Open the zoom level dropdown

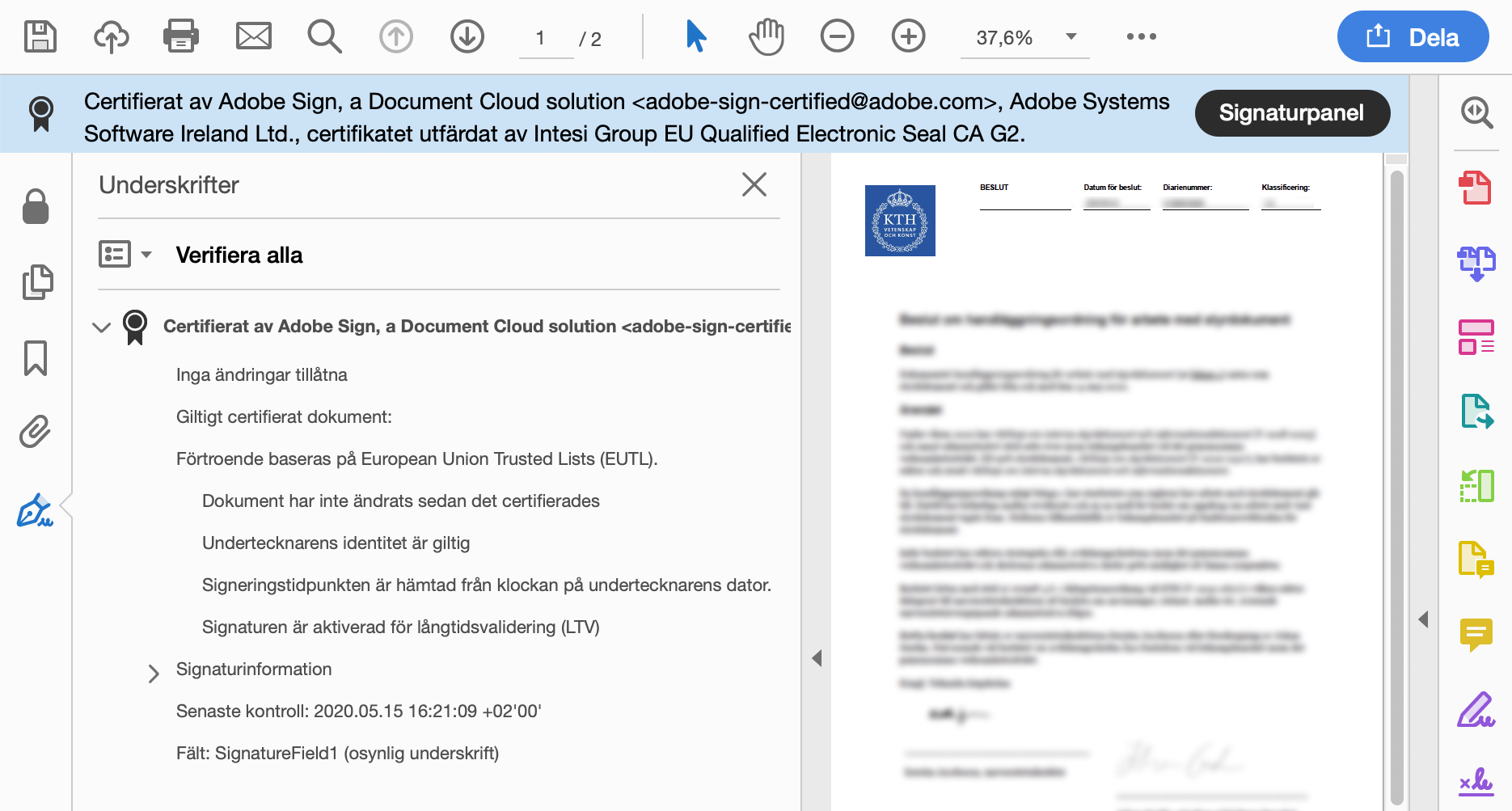point(1071,37)
